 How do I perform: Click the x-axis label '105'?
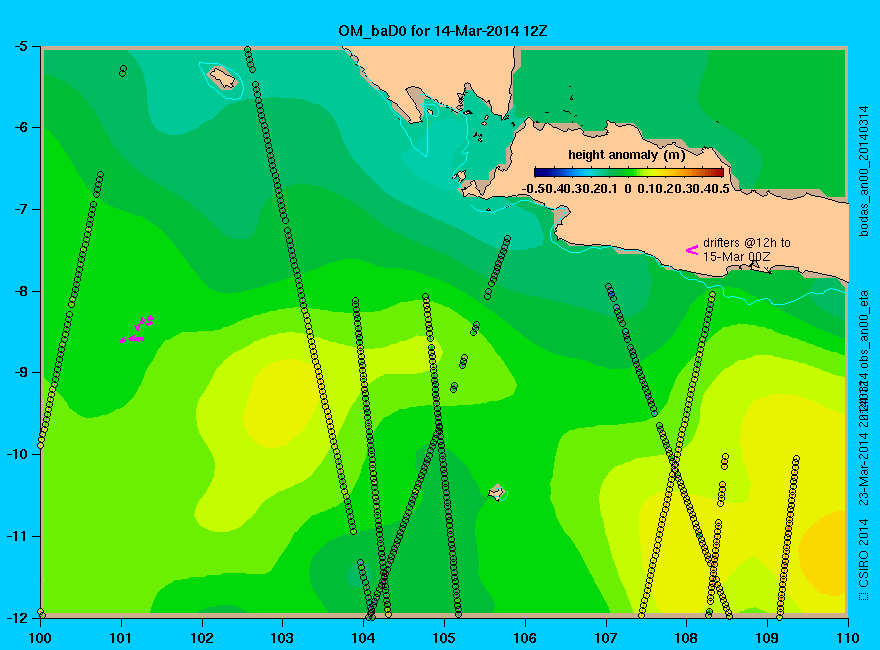[x=444, y=638]
